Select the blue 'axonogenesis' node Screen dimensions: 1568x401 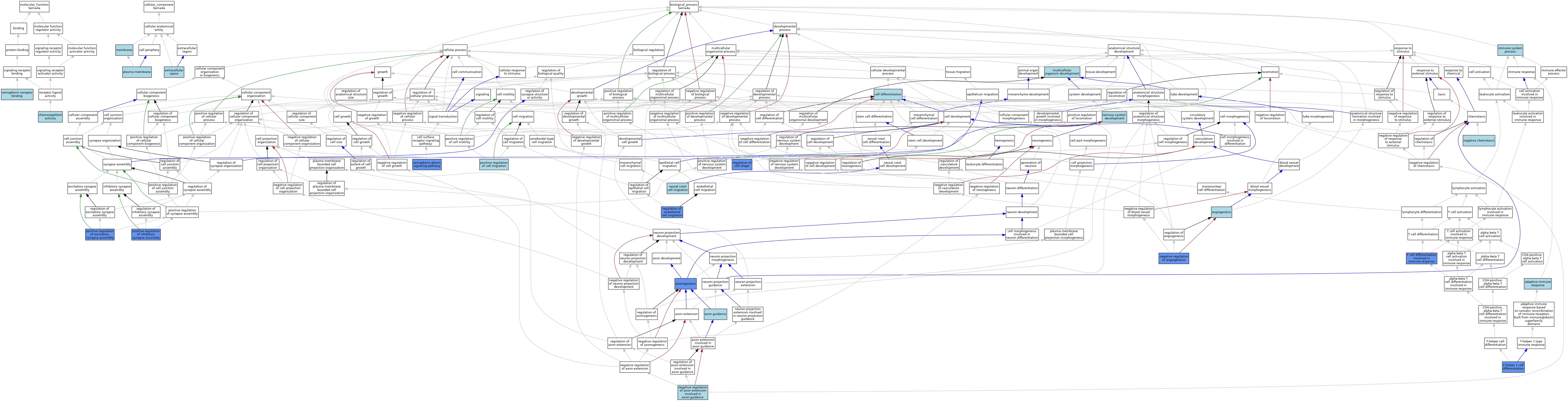tap(685, 283)
